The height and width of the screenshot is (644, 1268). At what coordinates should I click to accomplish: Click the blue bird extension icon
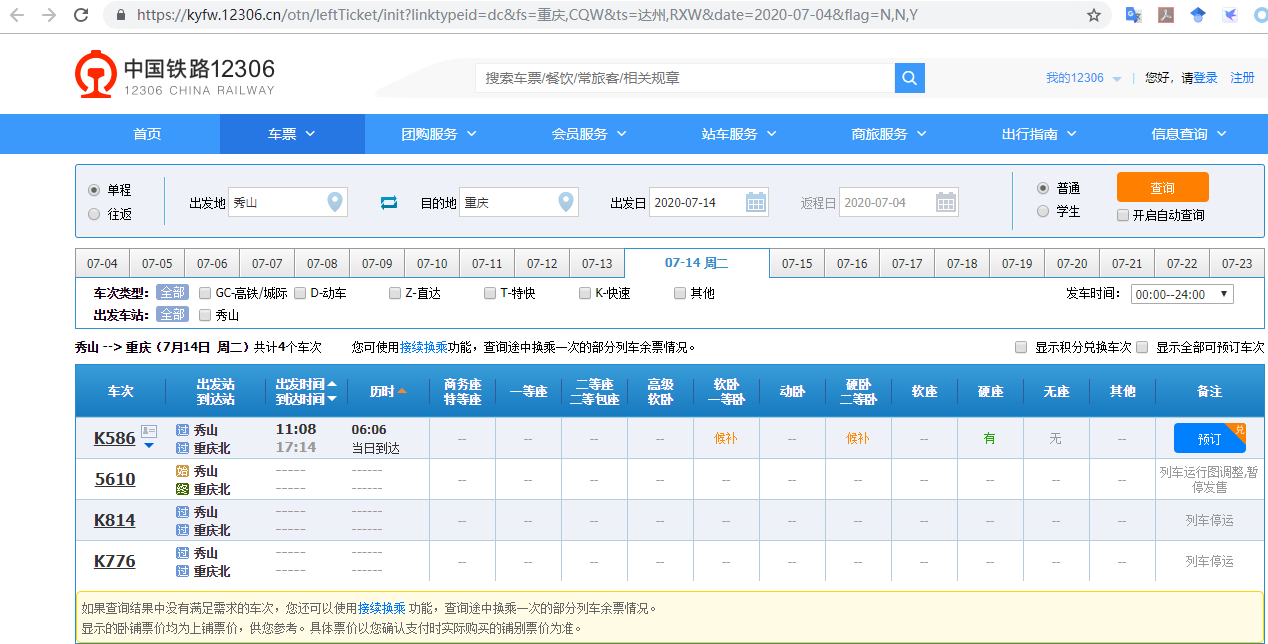[1231, 15]
